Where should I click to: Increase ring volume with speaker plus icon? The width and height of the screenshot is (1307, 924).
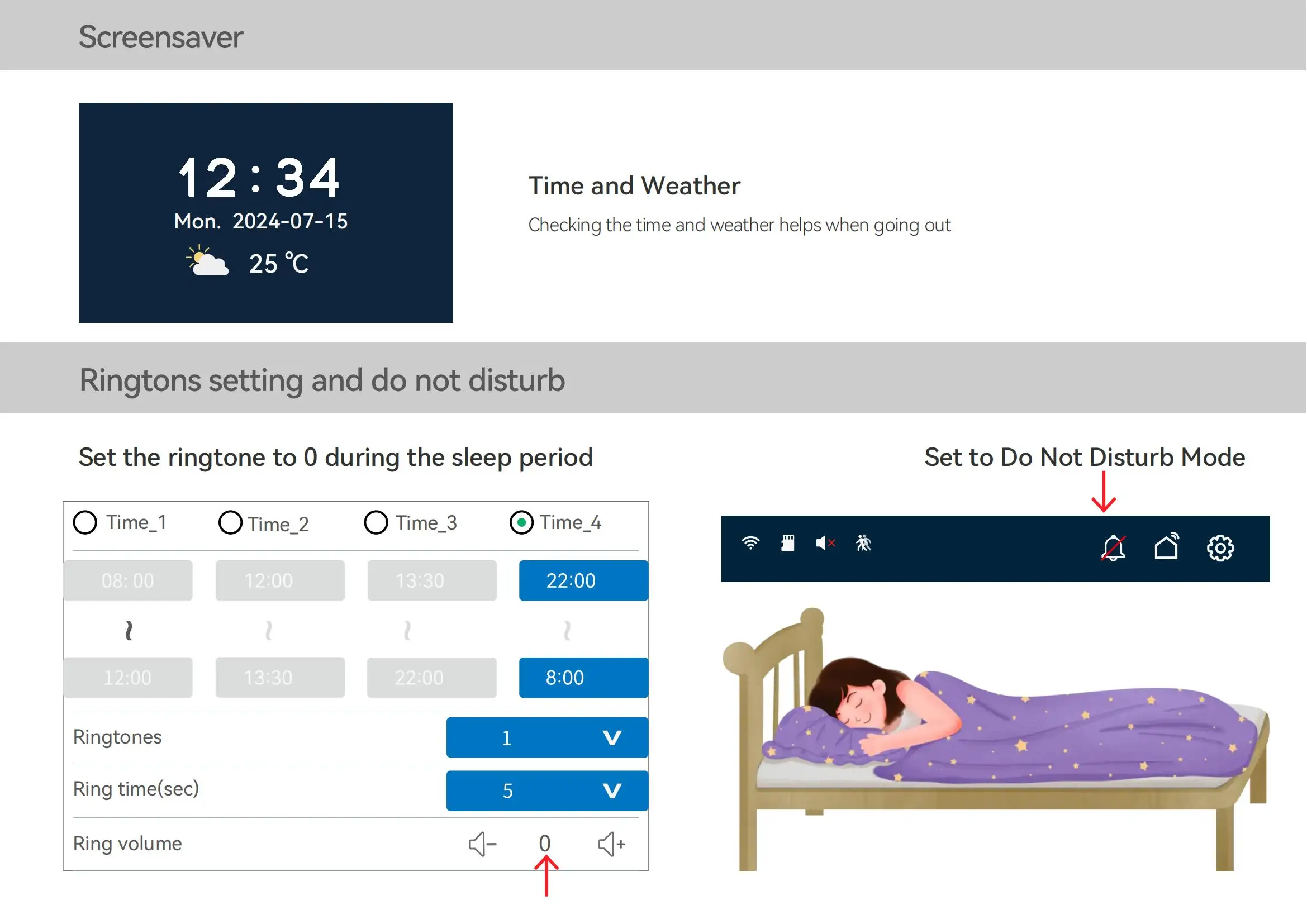(612, 844)
